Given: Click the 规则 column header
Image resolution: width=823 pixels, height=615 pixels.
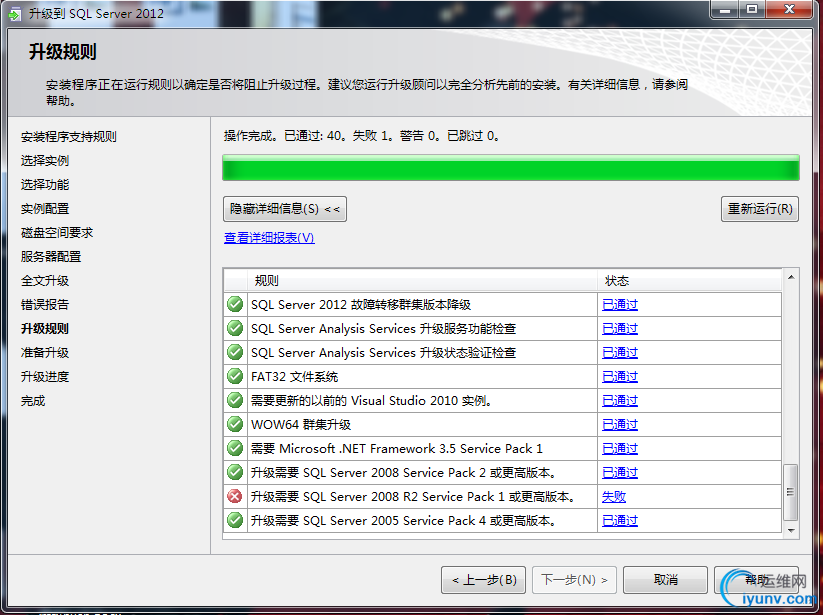Looking at the screenshot, I should pos(423,281).
